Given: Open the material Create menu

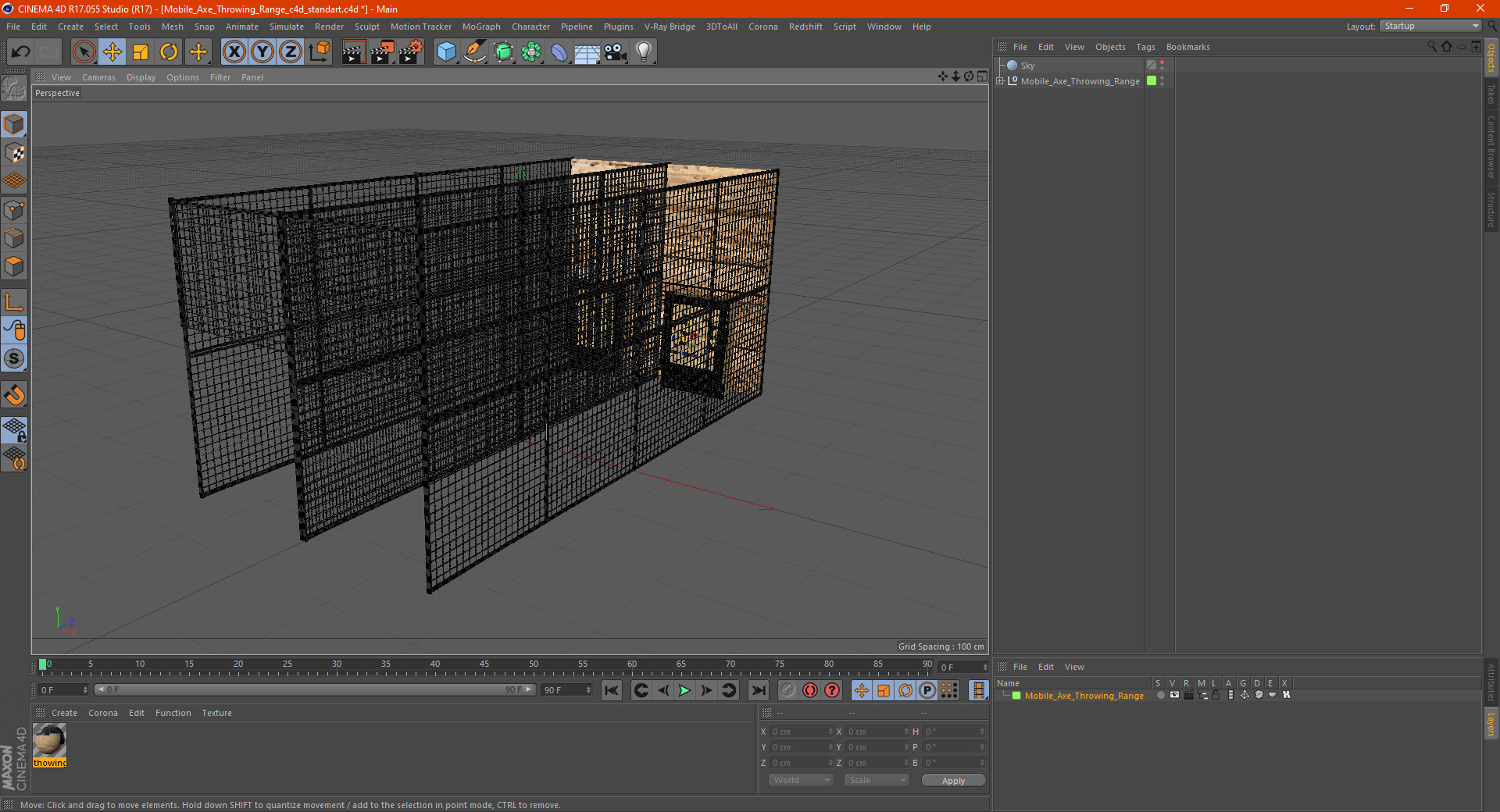Looking at the screenshot, I should [64, 713].
